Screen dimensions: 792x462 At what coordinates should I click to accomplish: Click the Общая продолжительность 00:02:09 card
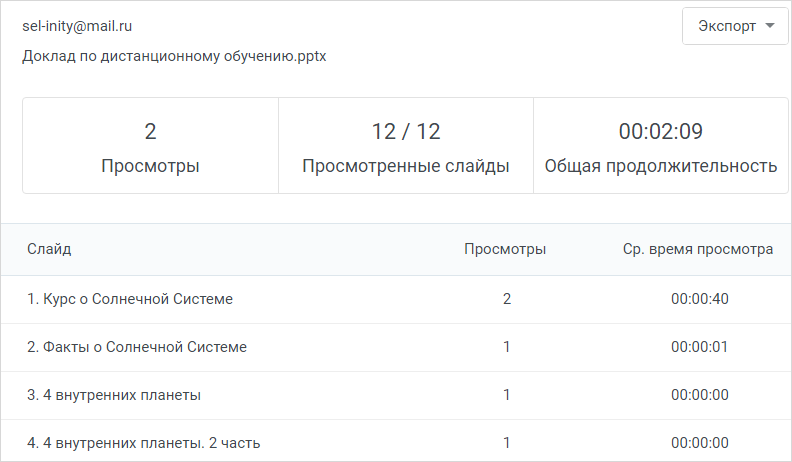661,145
